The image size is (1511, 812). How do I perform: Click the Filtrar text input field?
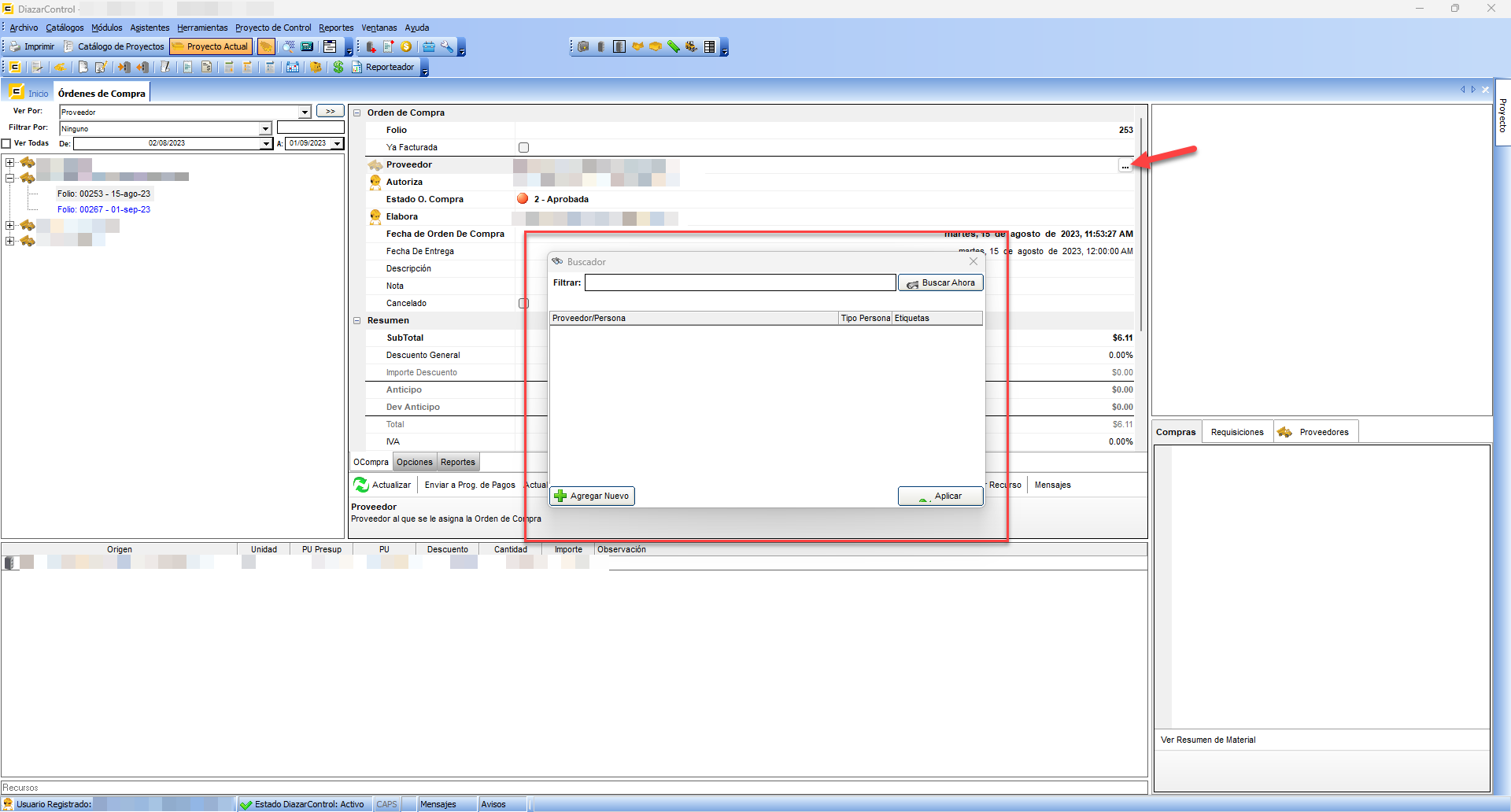tap(740, 283)
